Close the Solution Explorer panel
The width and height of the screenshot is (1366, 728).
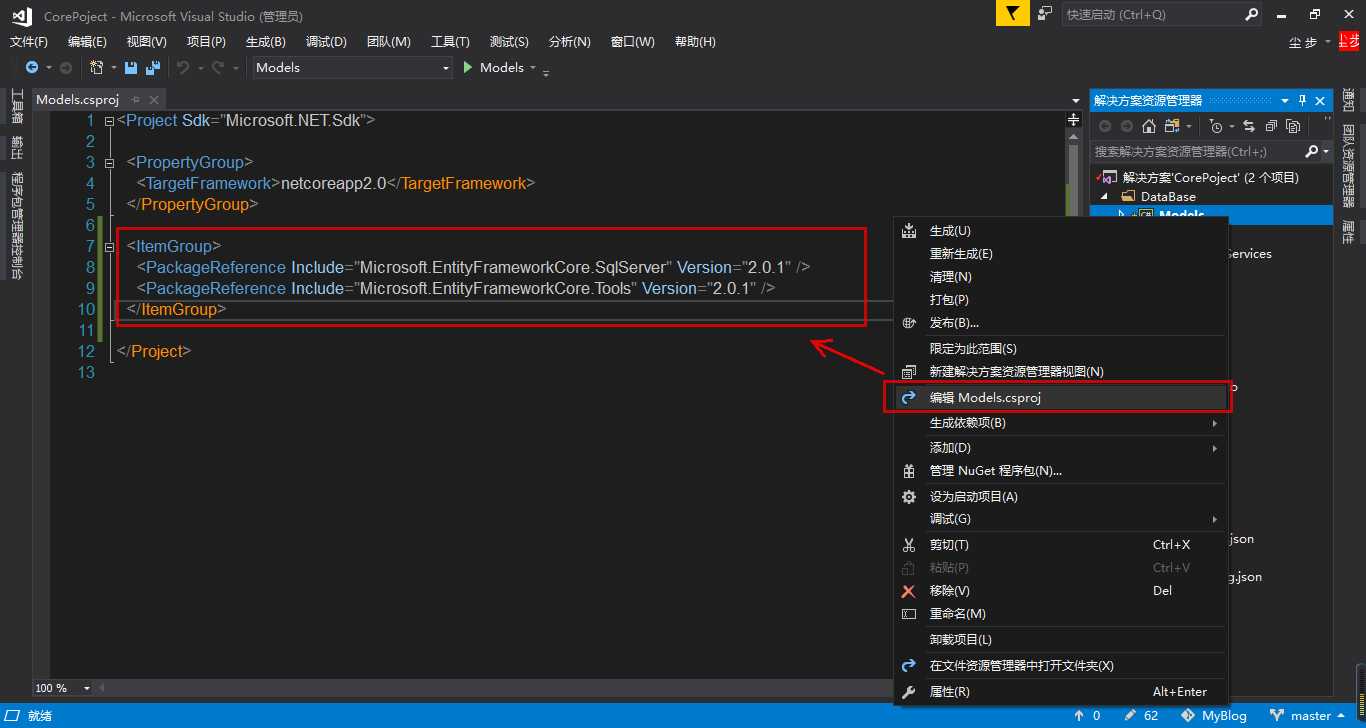tap(1321, 100)
